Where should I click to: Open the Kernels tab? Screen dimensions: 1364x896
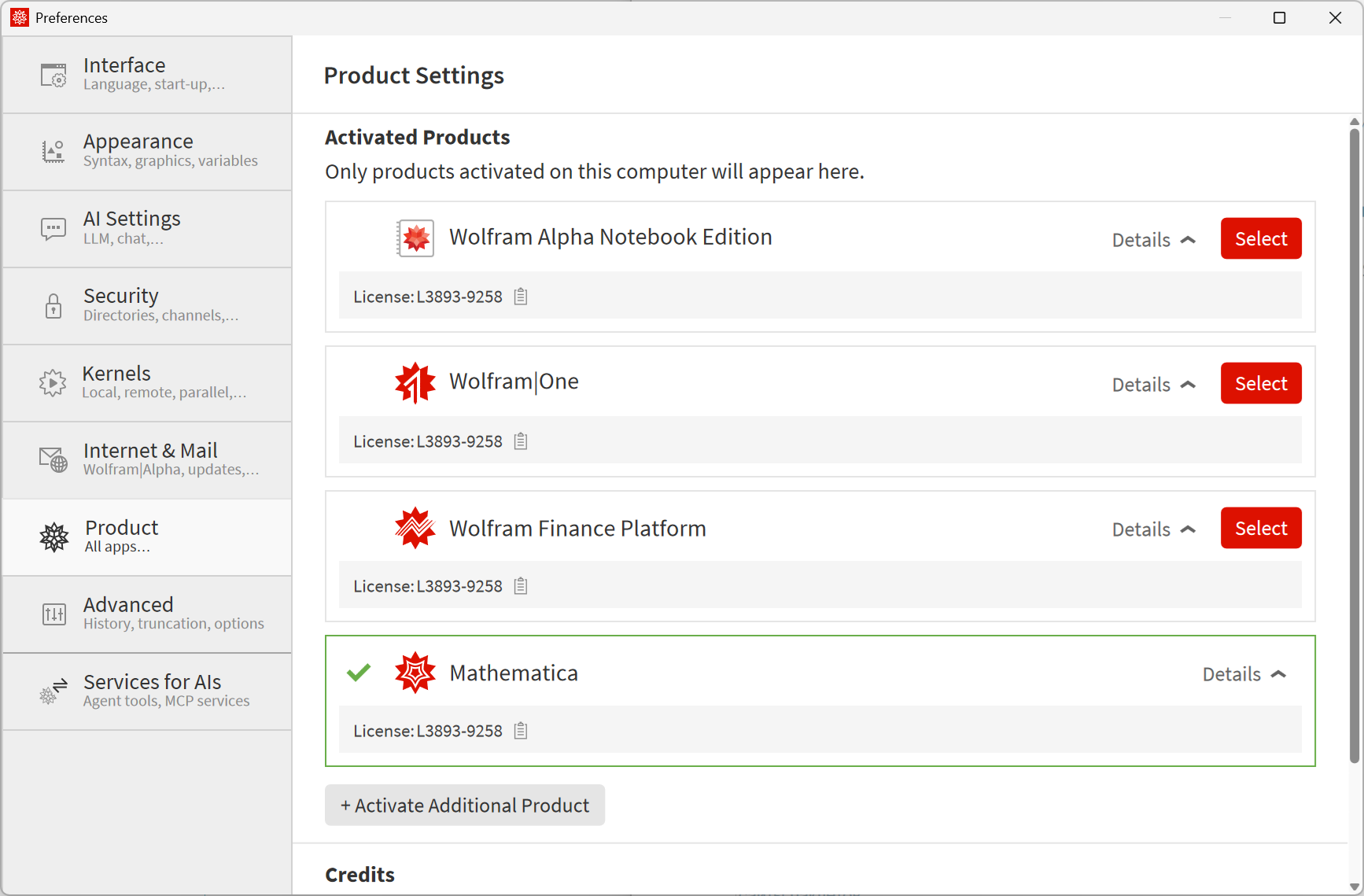point(147,383)
